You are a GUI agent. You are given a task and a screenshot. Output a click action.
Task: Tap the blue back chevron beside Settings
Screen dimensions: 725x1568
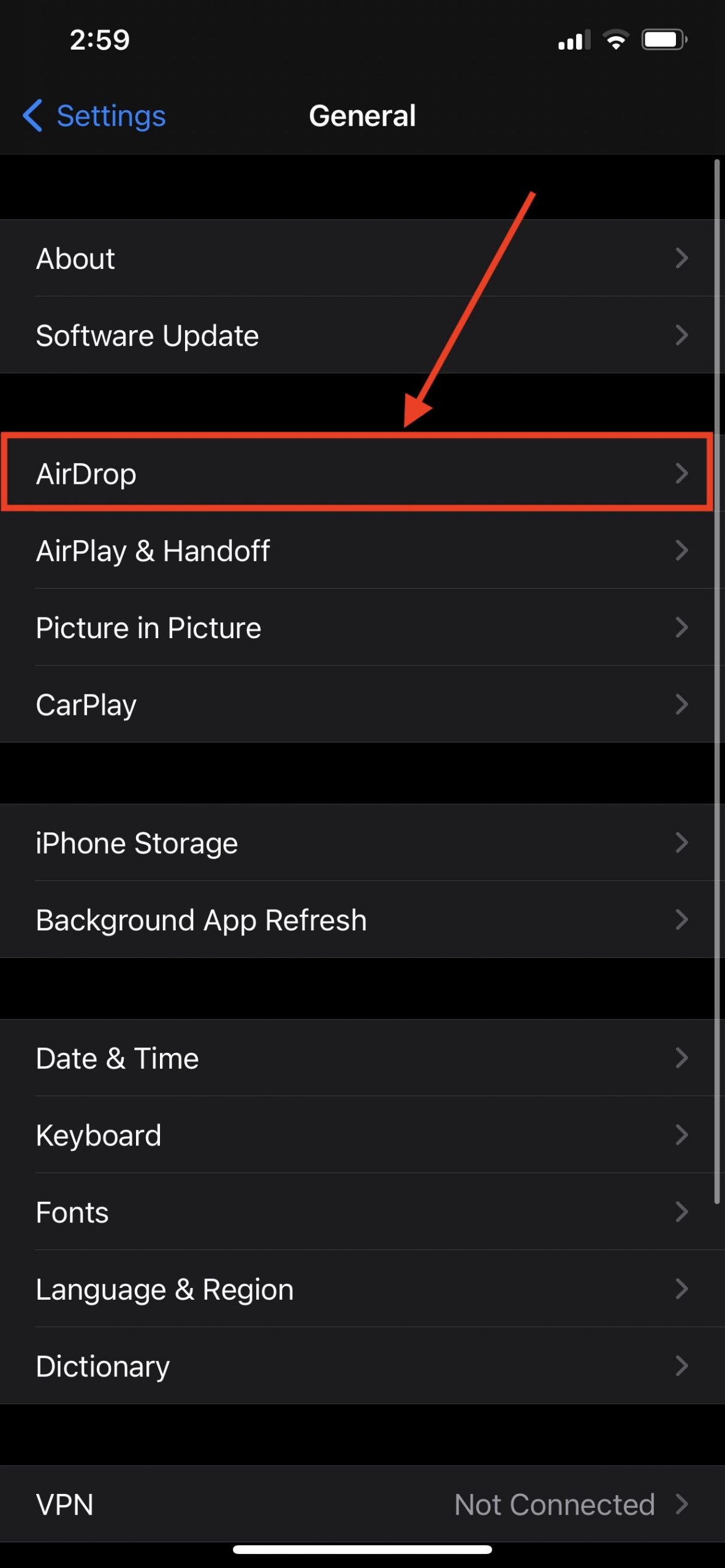click(33, 115)
